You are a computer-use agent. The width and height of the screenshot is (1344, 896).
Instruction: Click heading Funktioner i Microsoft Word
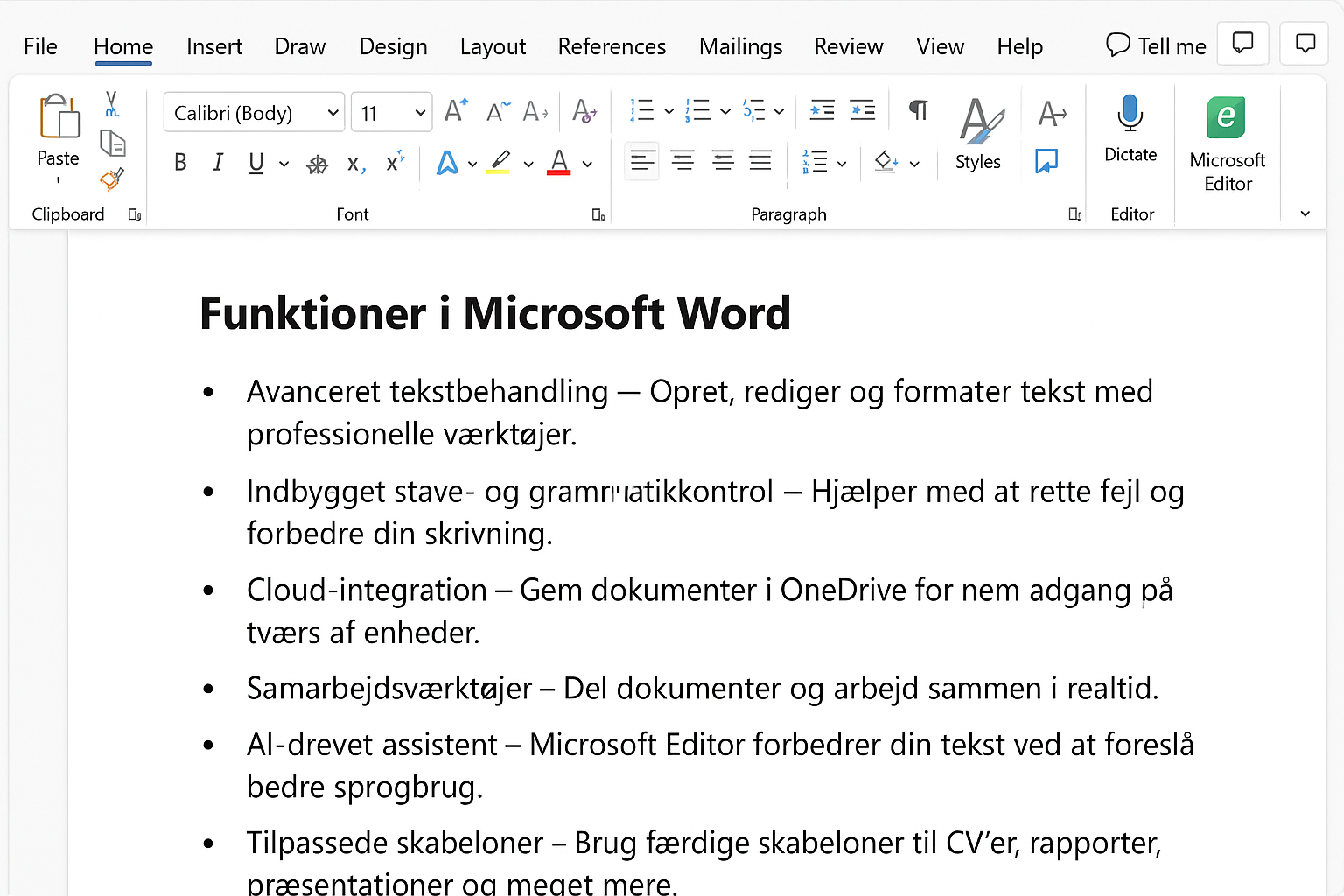[x=495, y=313]
